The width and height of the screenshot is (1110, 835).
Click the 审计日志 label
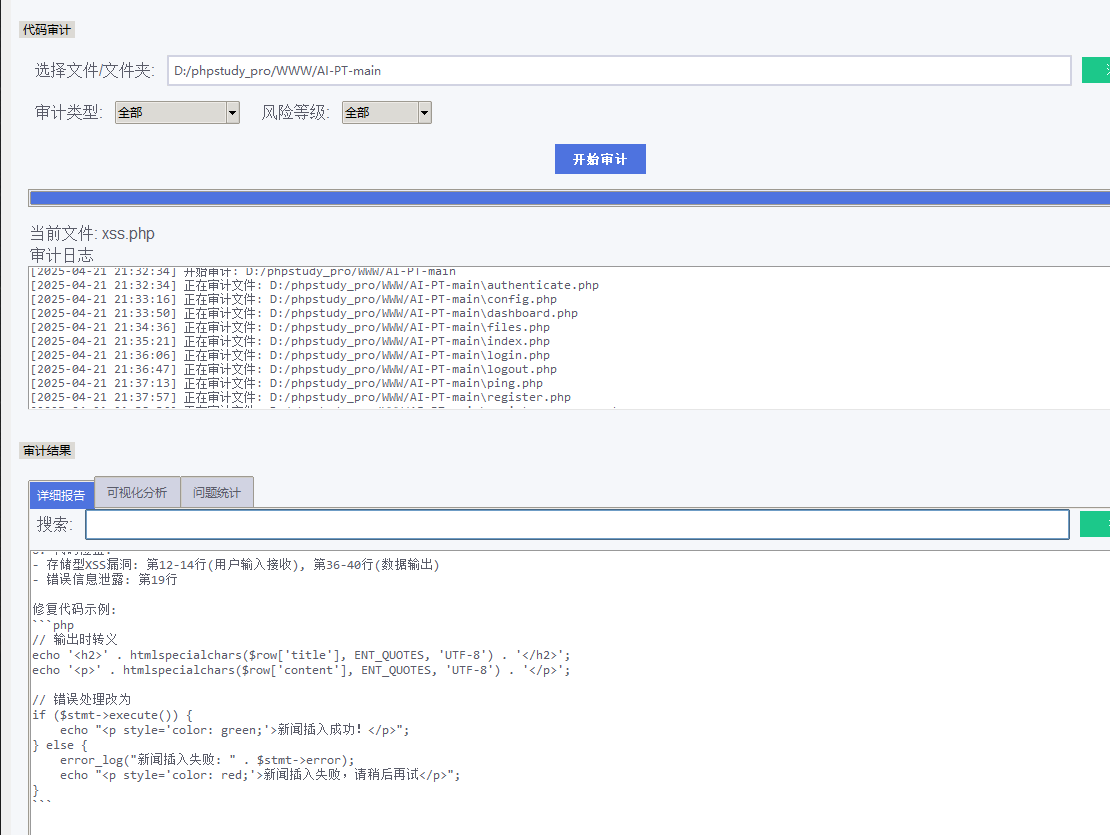(62, 255)
